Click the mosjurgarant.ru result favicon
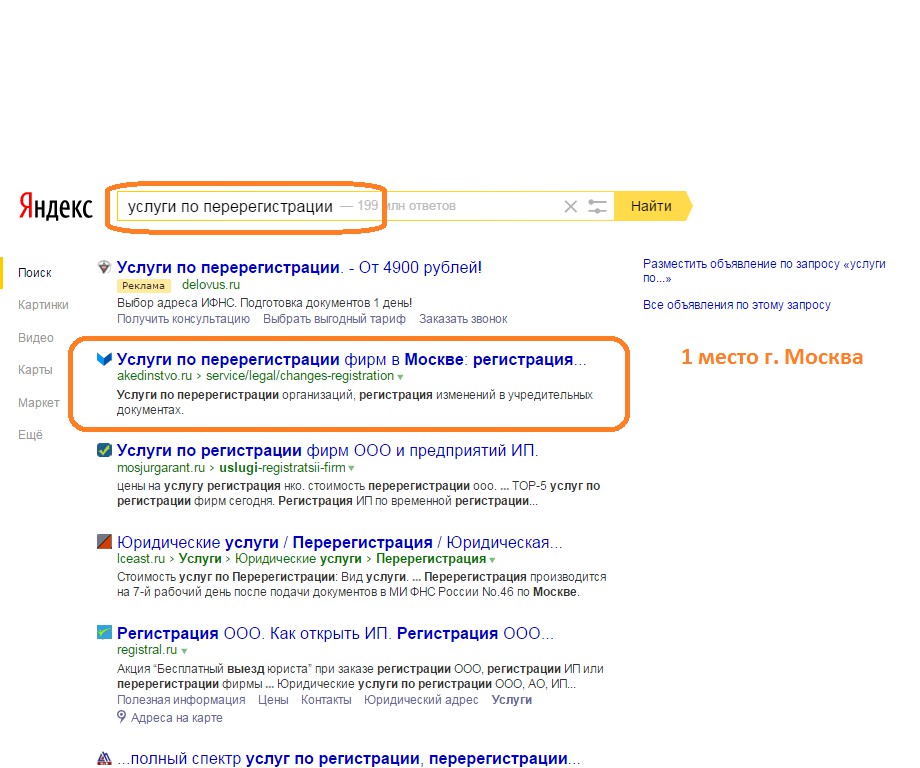 click(104, 450)
